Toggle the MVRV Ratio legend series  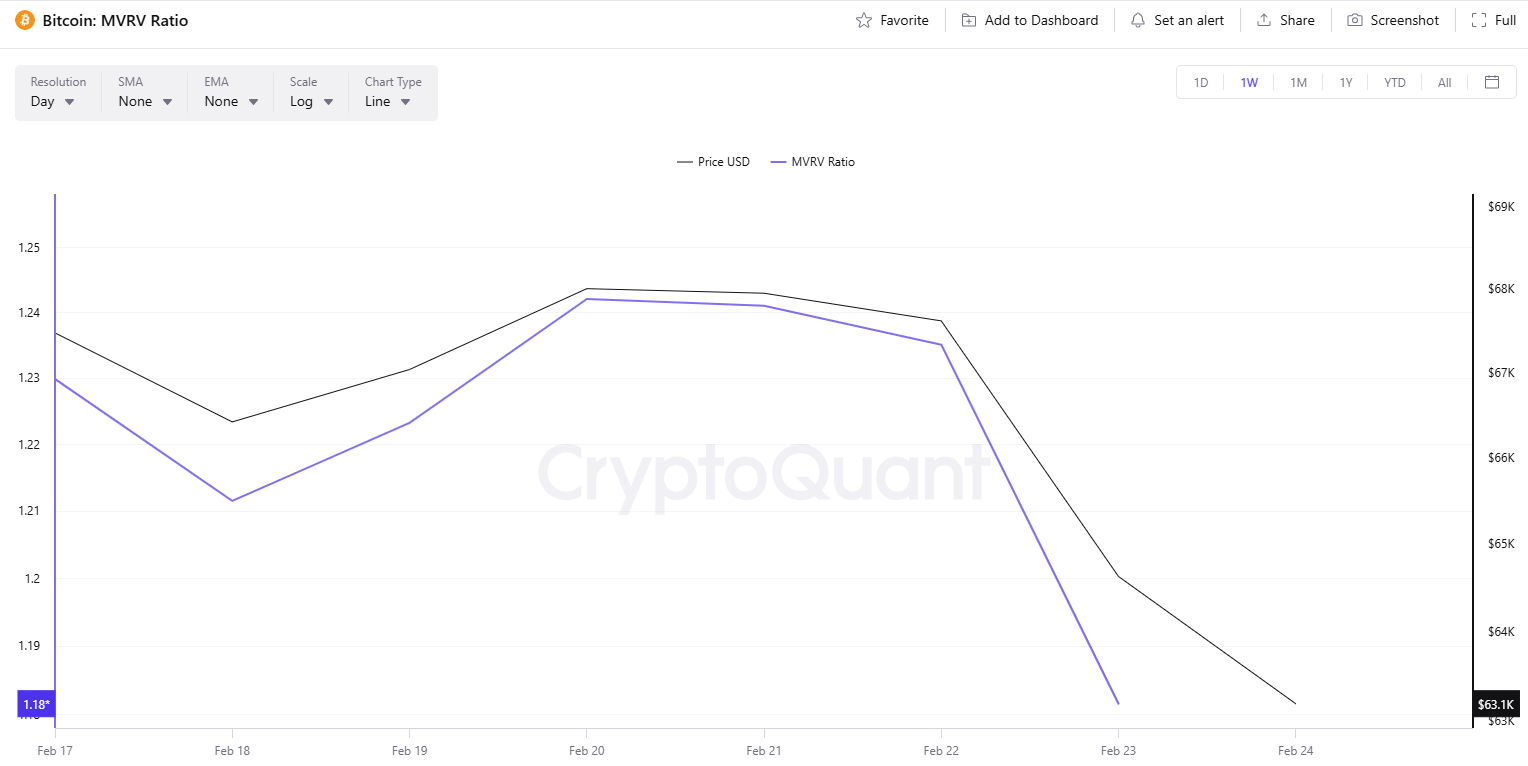[813, 161]
